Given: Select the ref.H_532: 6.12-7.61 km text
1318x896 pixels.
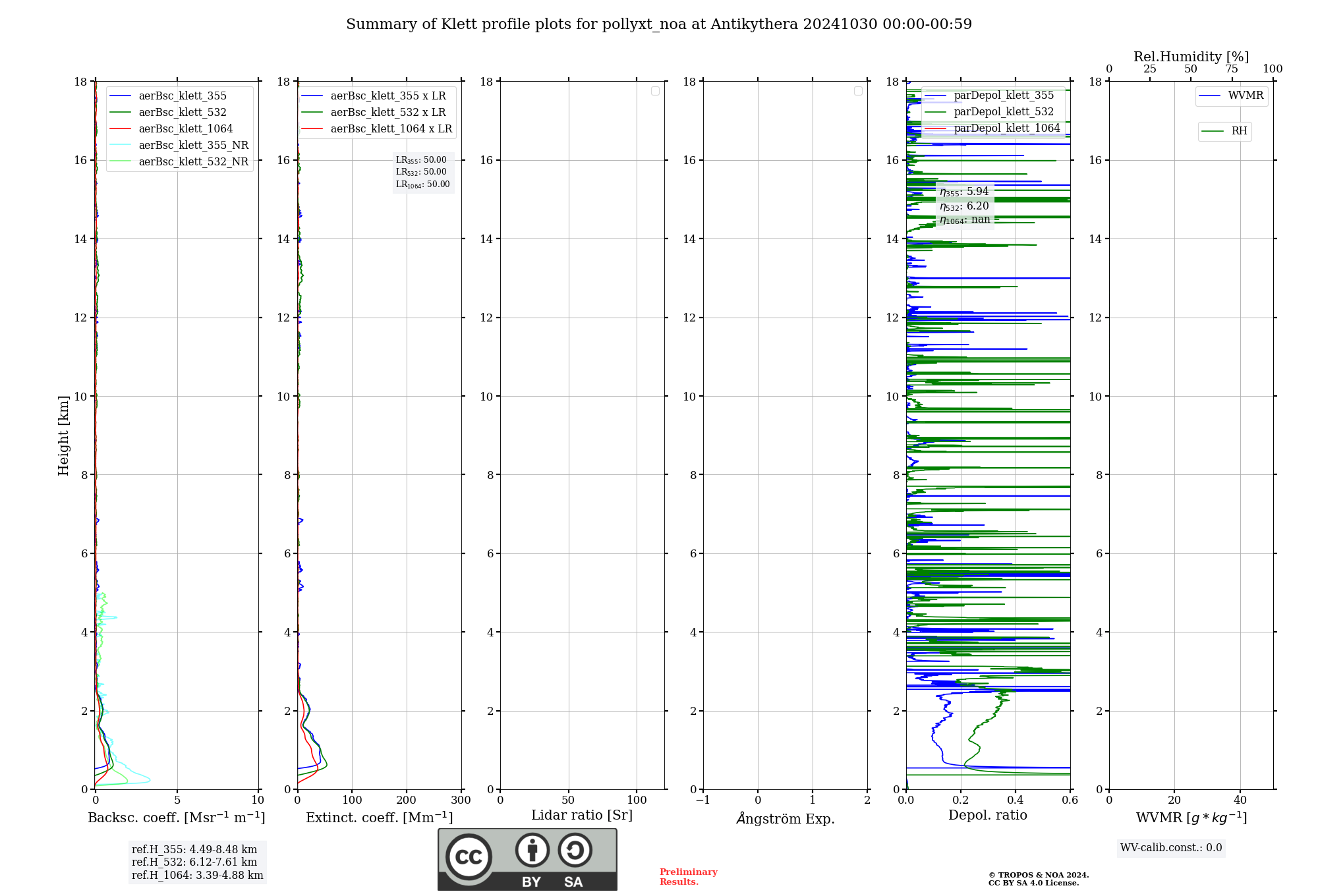Looking at the screenshot, I should [x=194, y=862].
